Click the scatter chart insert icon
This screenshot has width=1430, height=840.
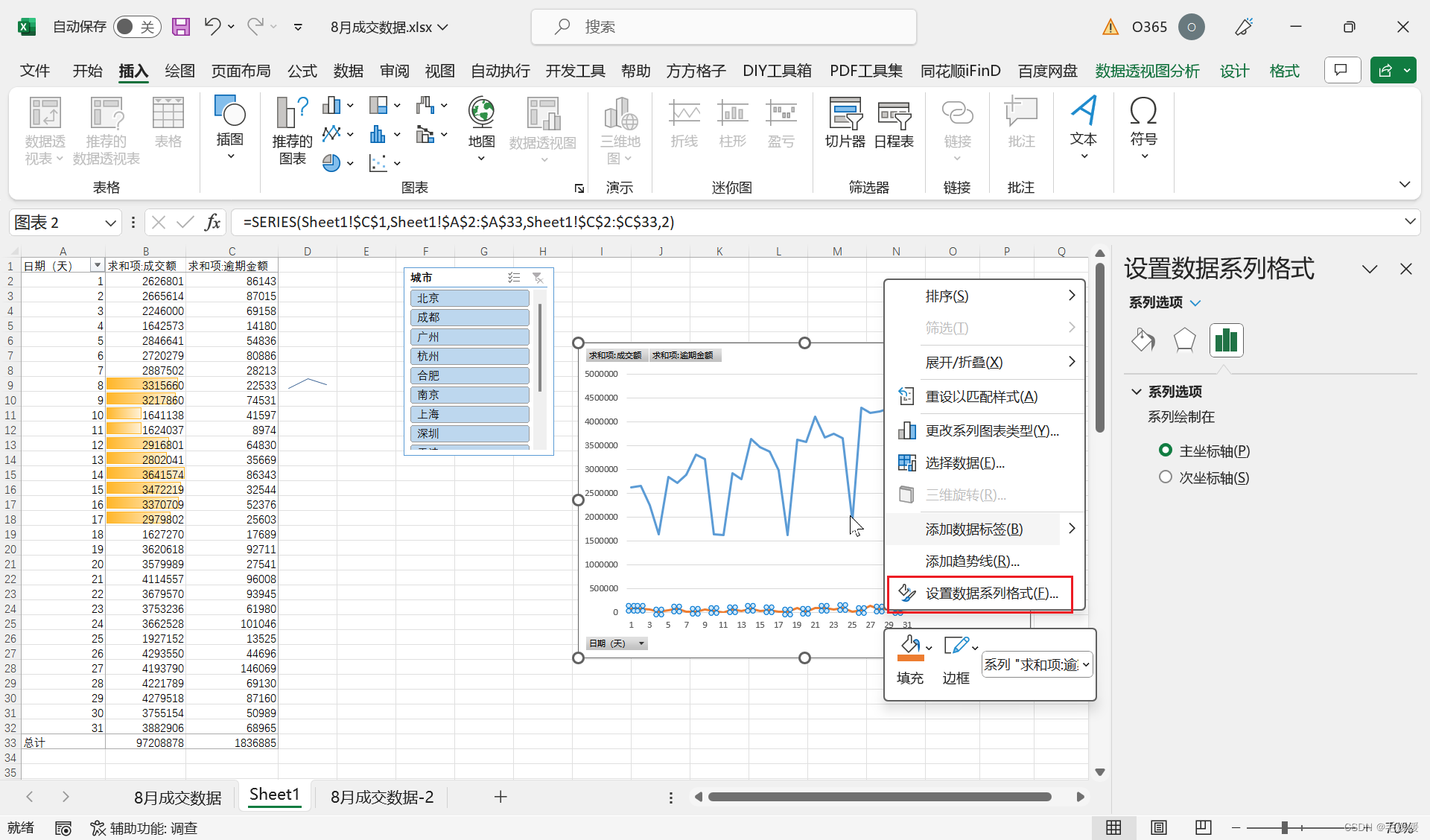[378, 162]
